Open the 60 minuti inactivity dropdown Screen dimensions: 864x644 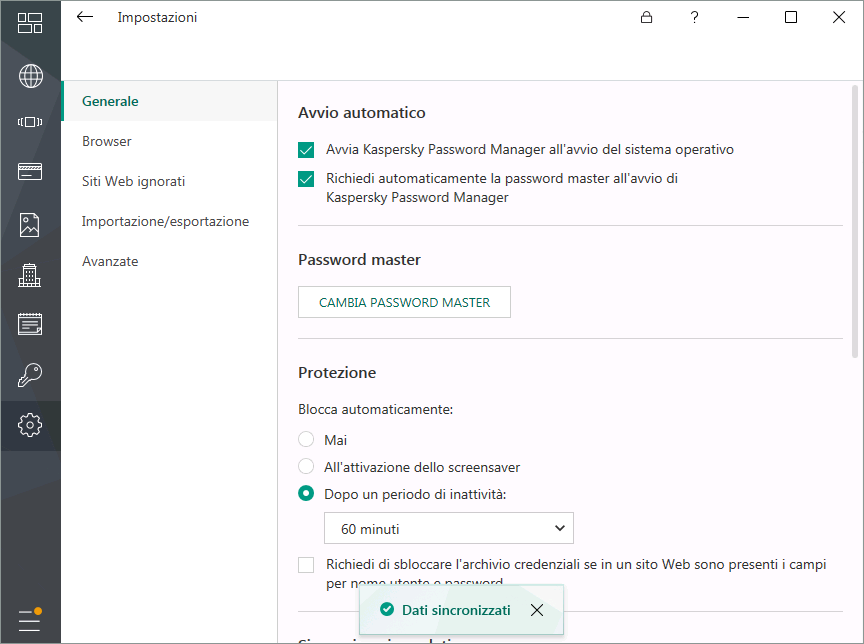click(x=449, y=528)
